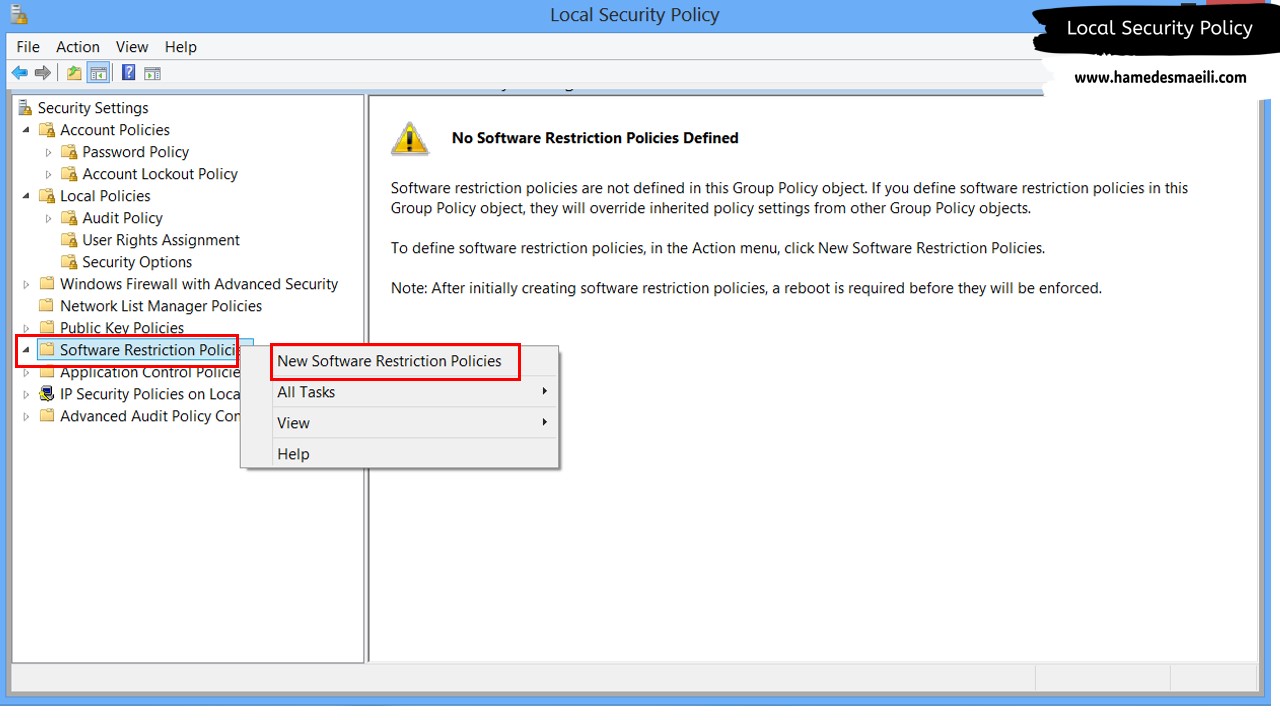Screen dimensions: 1280x720
Task: Click the User Rights Assignment folder icon
Action: [x=69, y=240]
